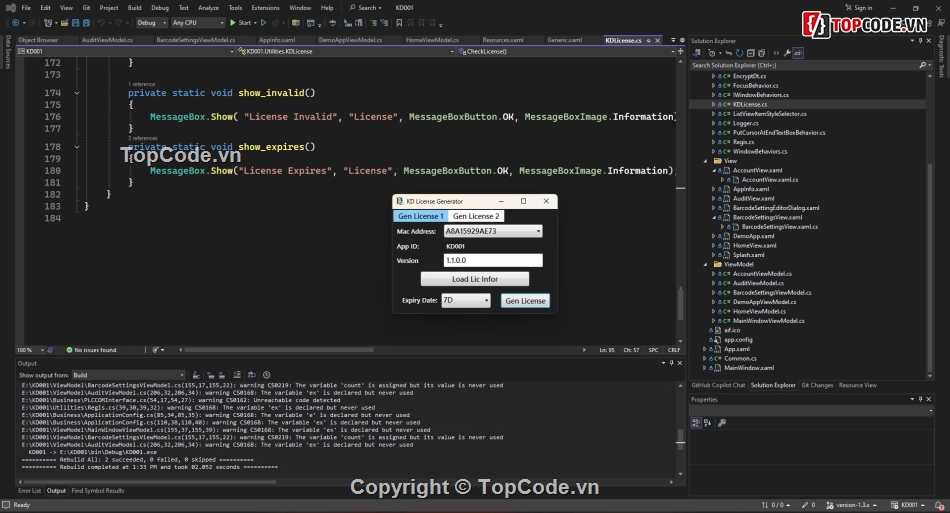Open the Show output from Build dropdown
The width and height of the screenshot is (950, 513).
pyautogui.click(x=128, y=375)
